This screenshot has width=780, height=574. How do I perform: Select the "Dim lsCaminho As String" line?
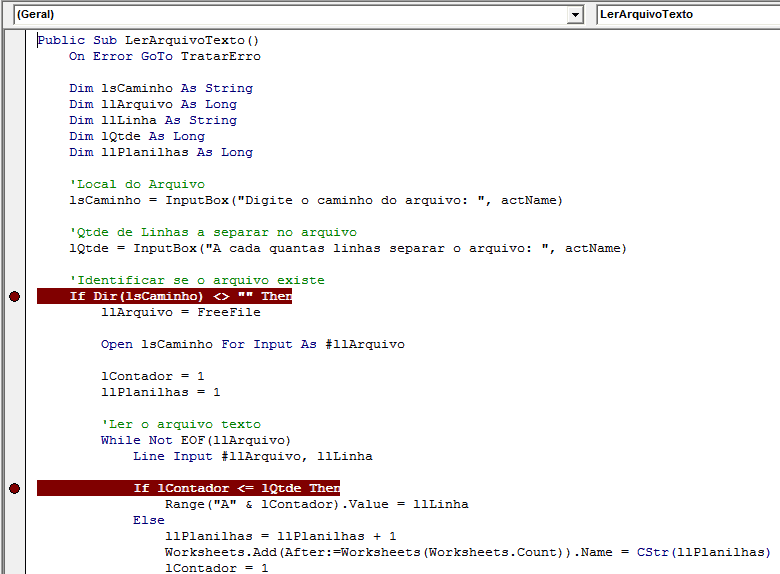click(160, 88)
